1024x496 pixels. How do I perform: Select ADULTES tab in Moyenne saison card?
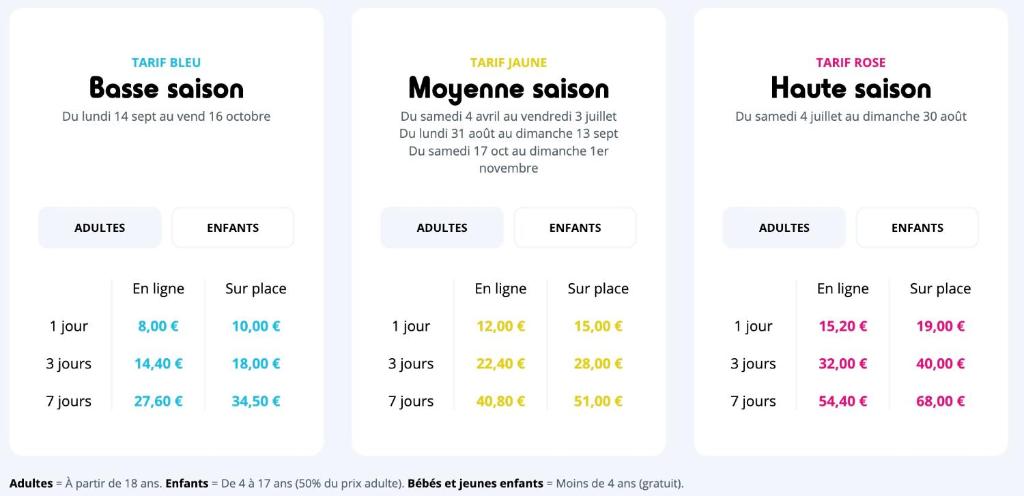(x=442, y=228)
